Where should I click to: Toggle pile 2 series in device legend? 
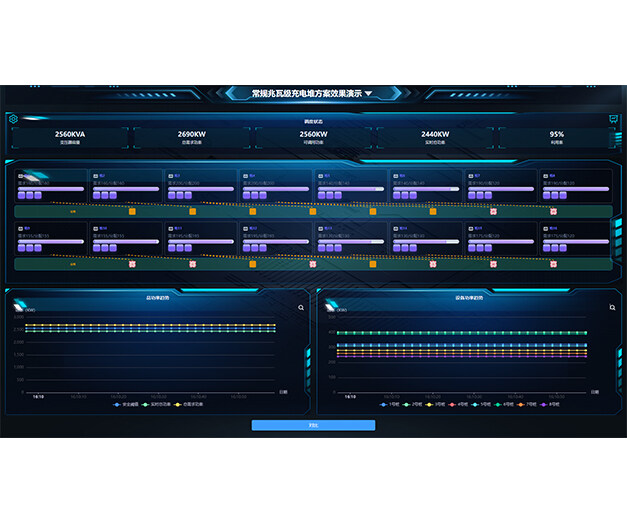[x=412, y=404]
